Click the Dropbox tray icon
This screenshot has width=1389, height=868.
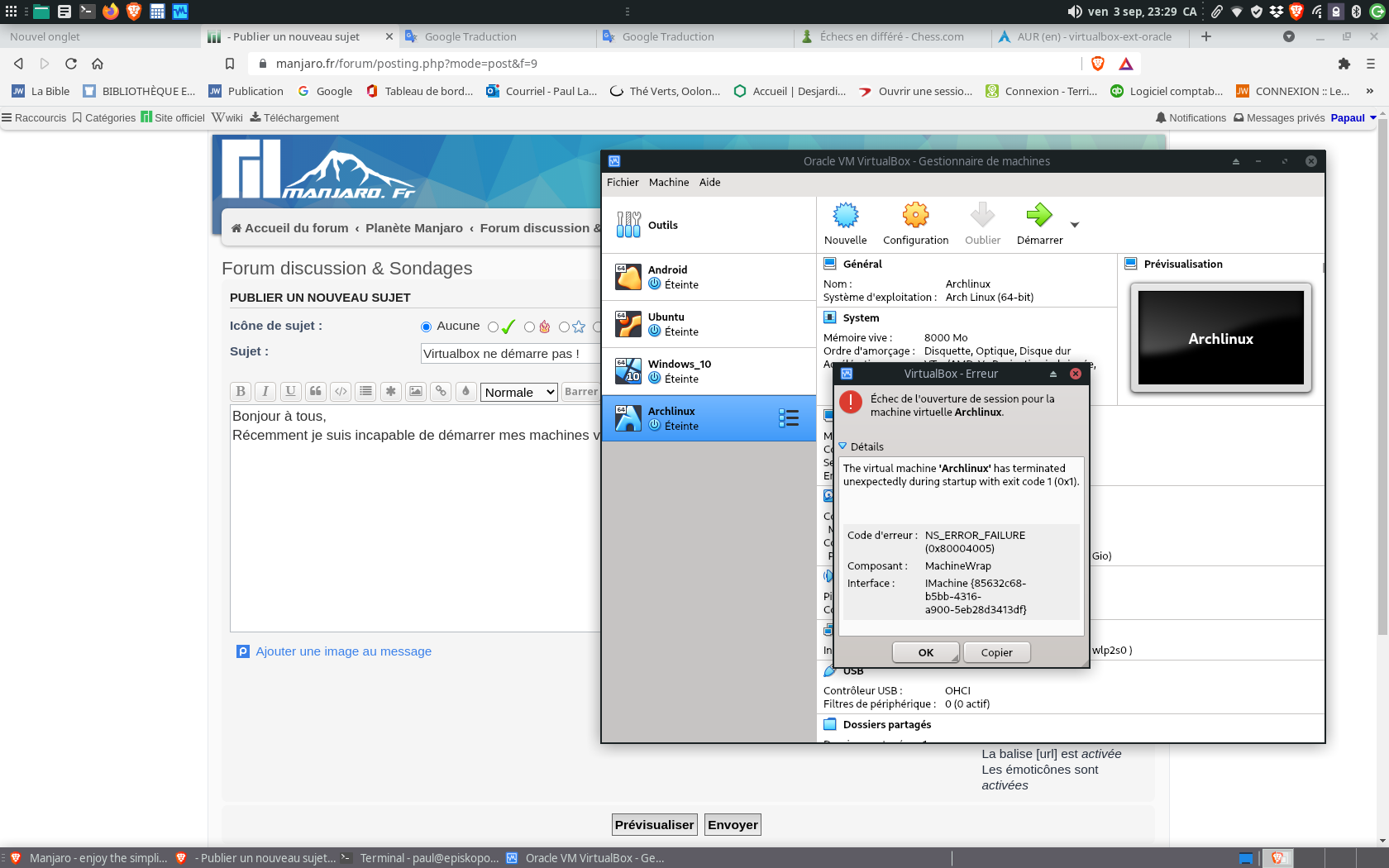click(1277, 12)
